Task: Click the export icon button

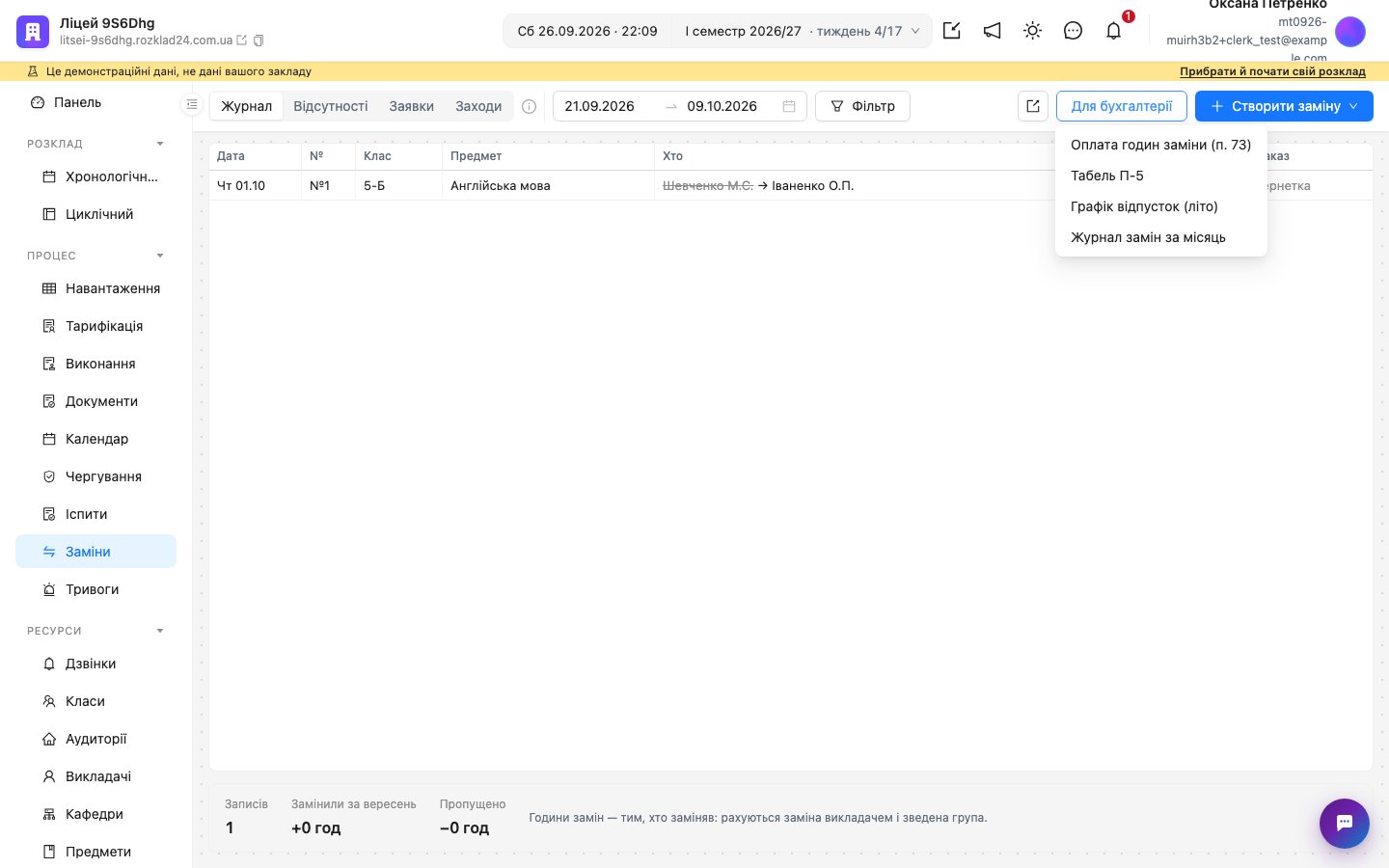Action: pyautogui.click(x=1033, y=106)
